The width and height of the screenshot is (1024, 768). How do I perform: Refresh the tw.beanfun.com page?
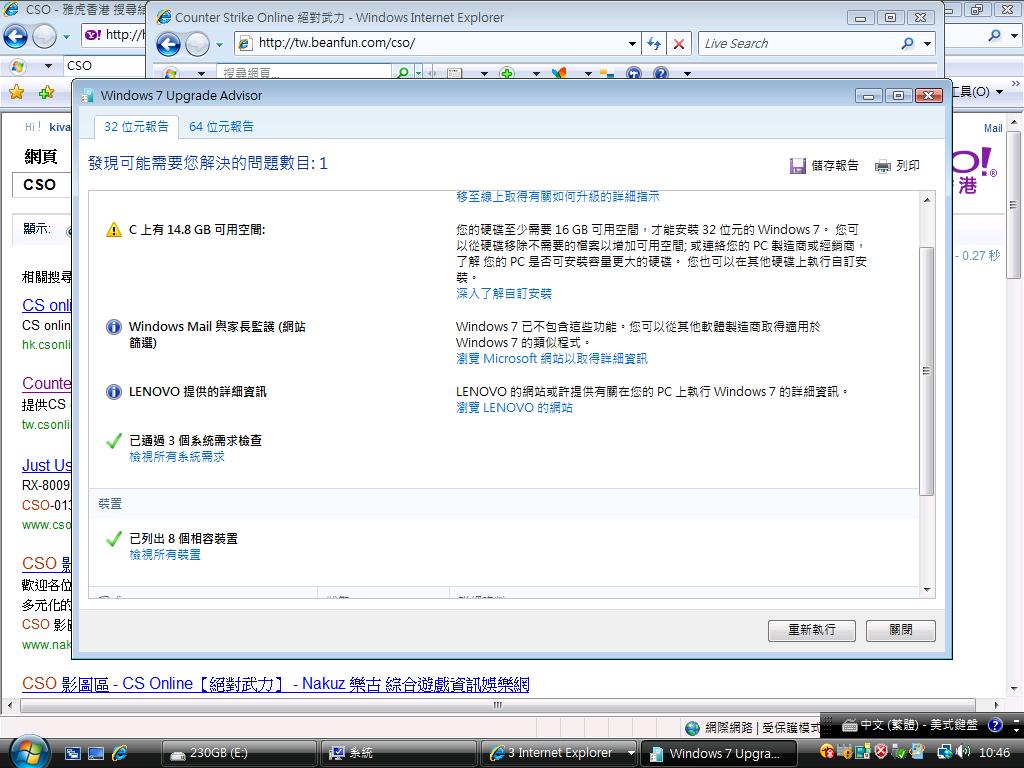[653, 44]
